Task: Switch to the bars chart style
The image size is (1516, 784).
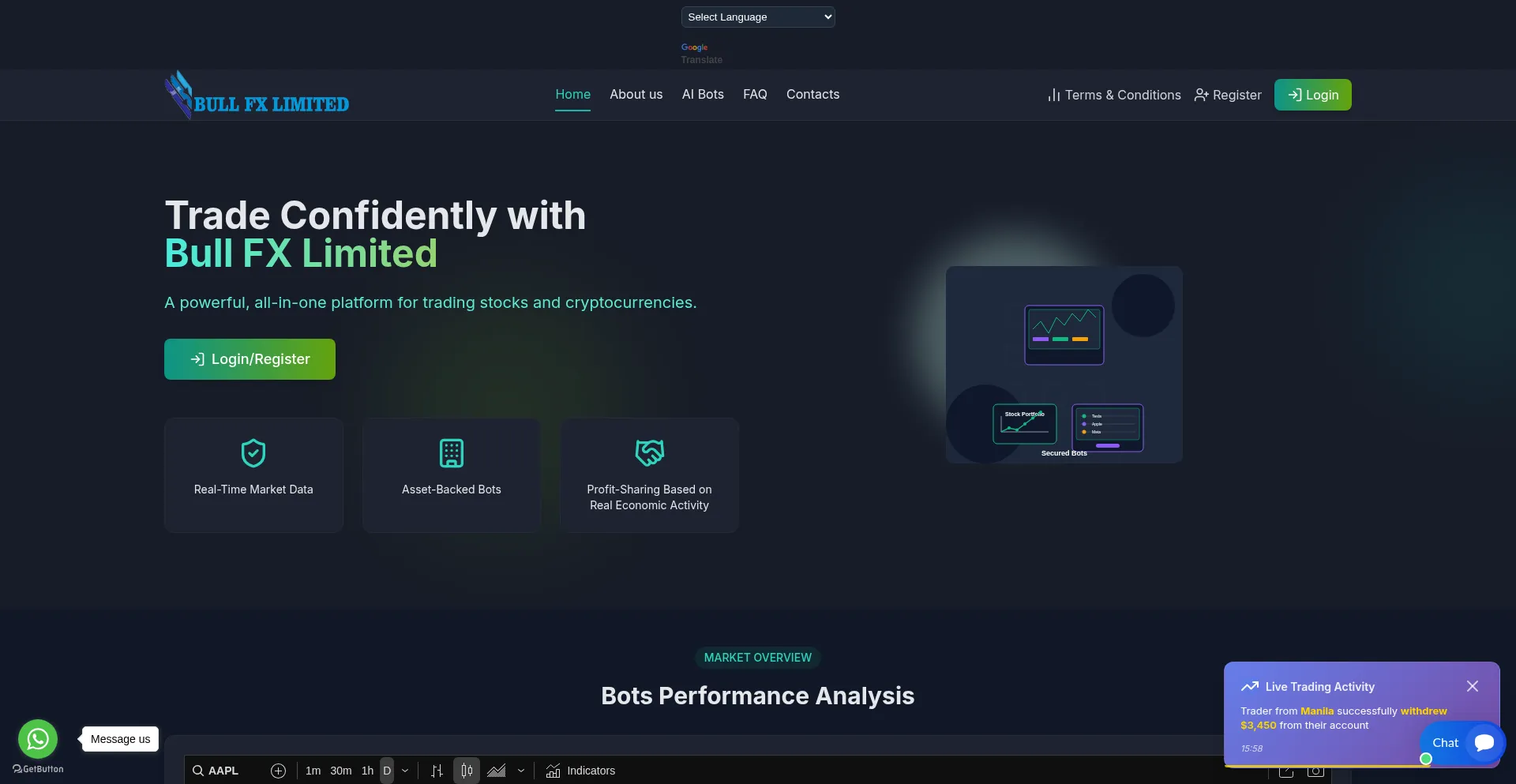Action: [x=437, y=771]
